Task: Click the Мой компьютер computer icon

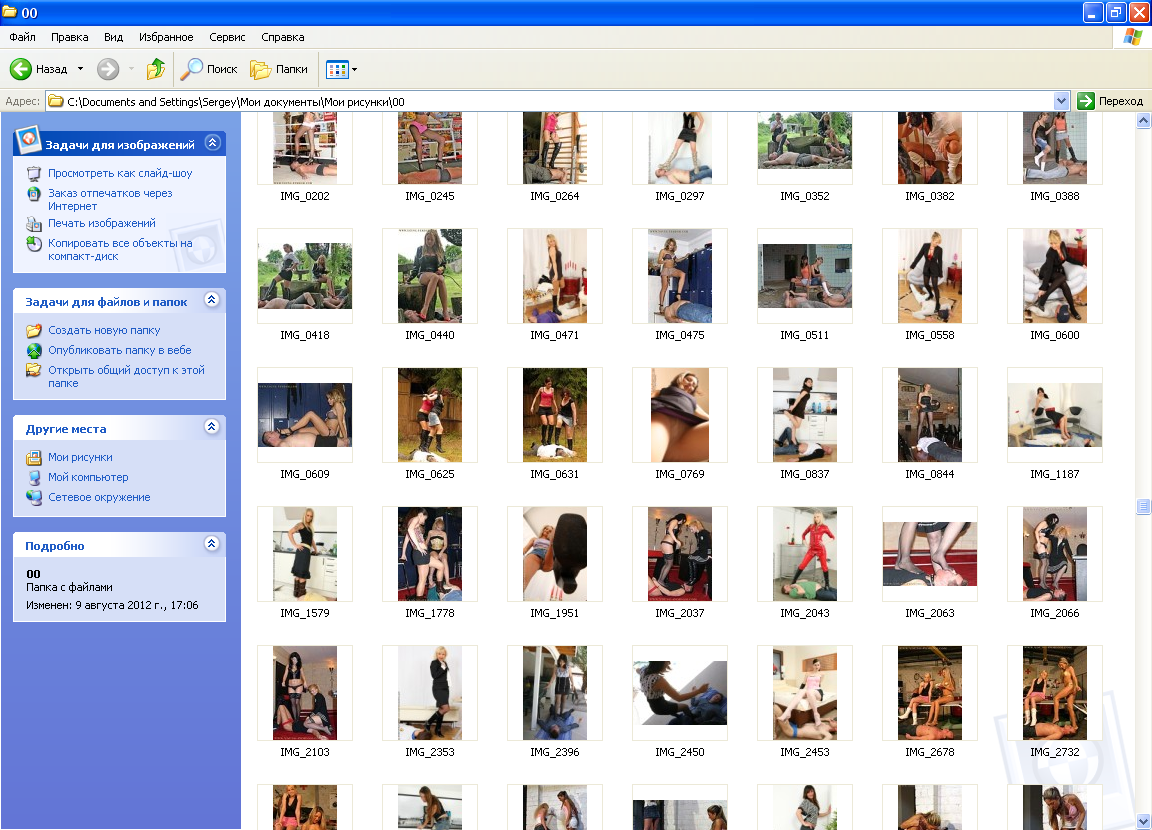Action: 34,477
